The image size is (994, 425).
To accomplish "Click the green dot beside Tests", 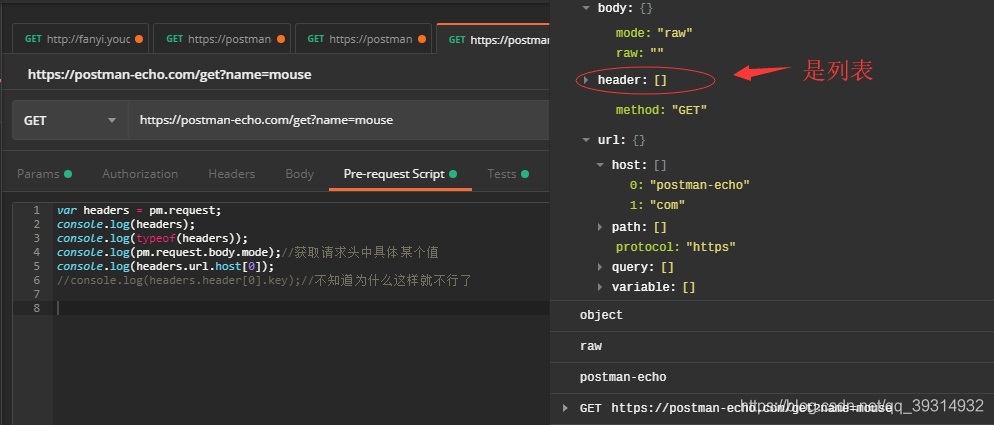I will click(525, 174).
